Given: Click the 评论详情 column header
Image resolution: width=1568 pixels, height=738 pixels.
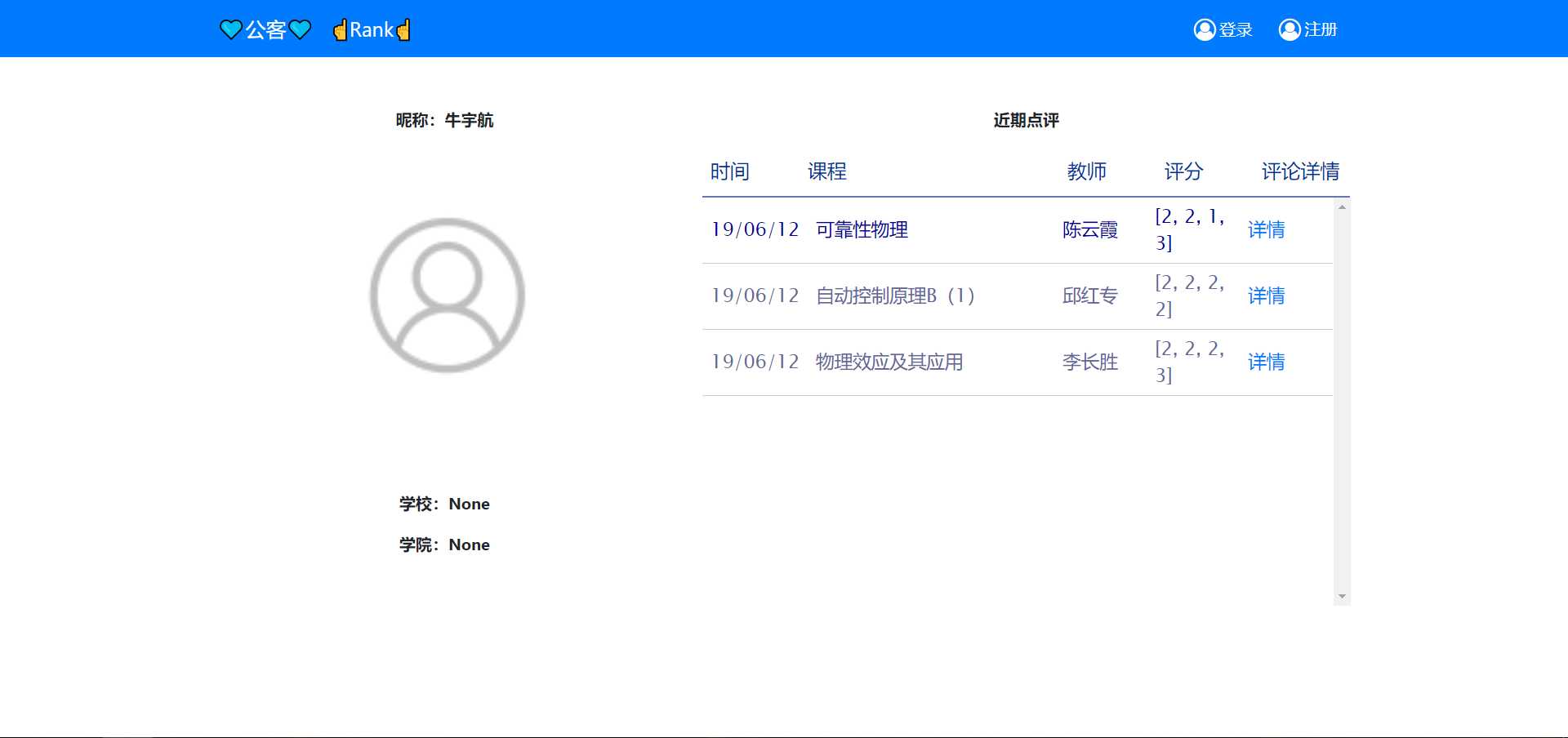Looking at the screenshot, I should (x=1301, y=171).
